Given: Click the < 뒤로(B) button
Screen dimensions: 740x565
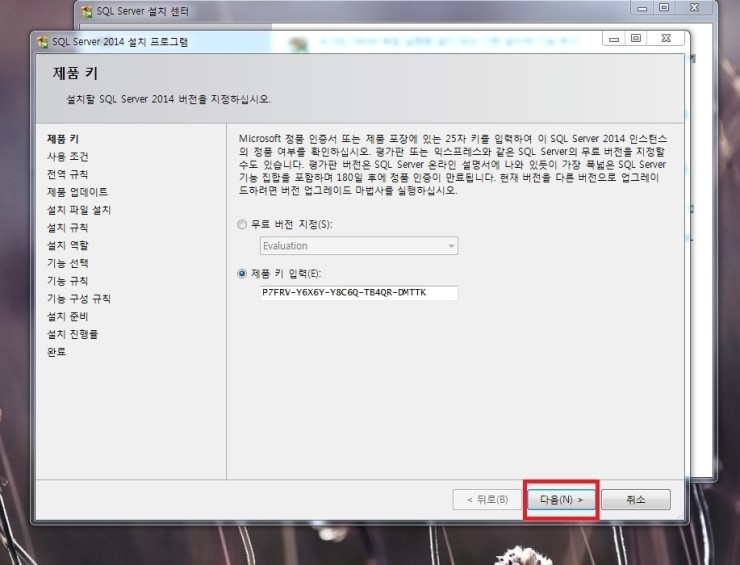Looking at the screenshot, I should click(x=487, y=499).
